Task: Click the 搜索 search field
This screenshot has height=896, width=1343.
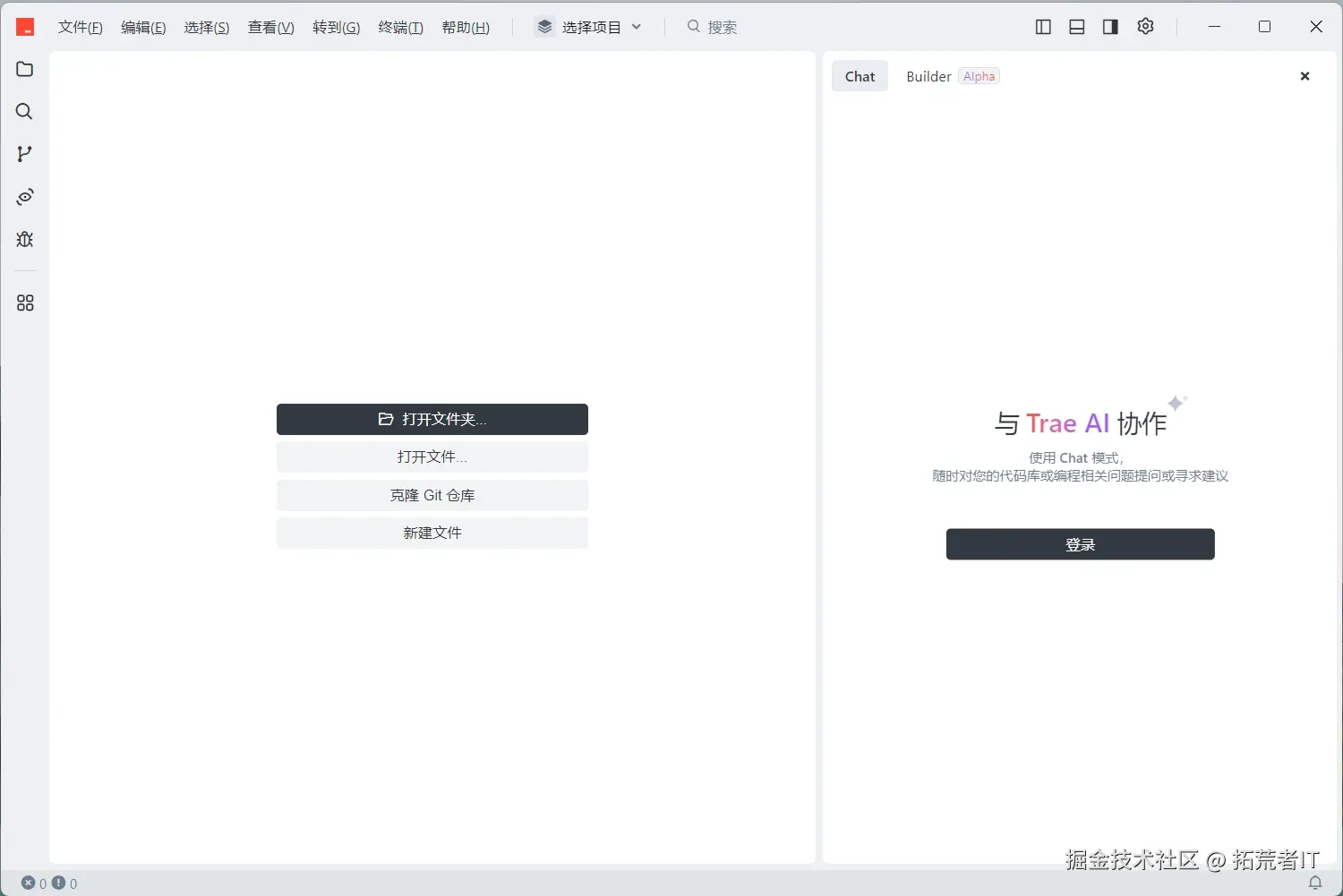Action: point(713,28)
